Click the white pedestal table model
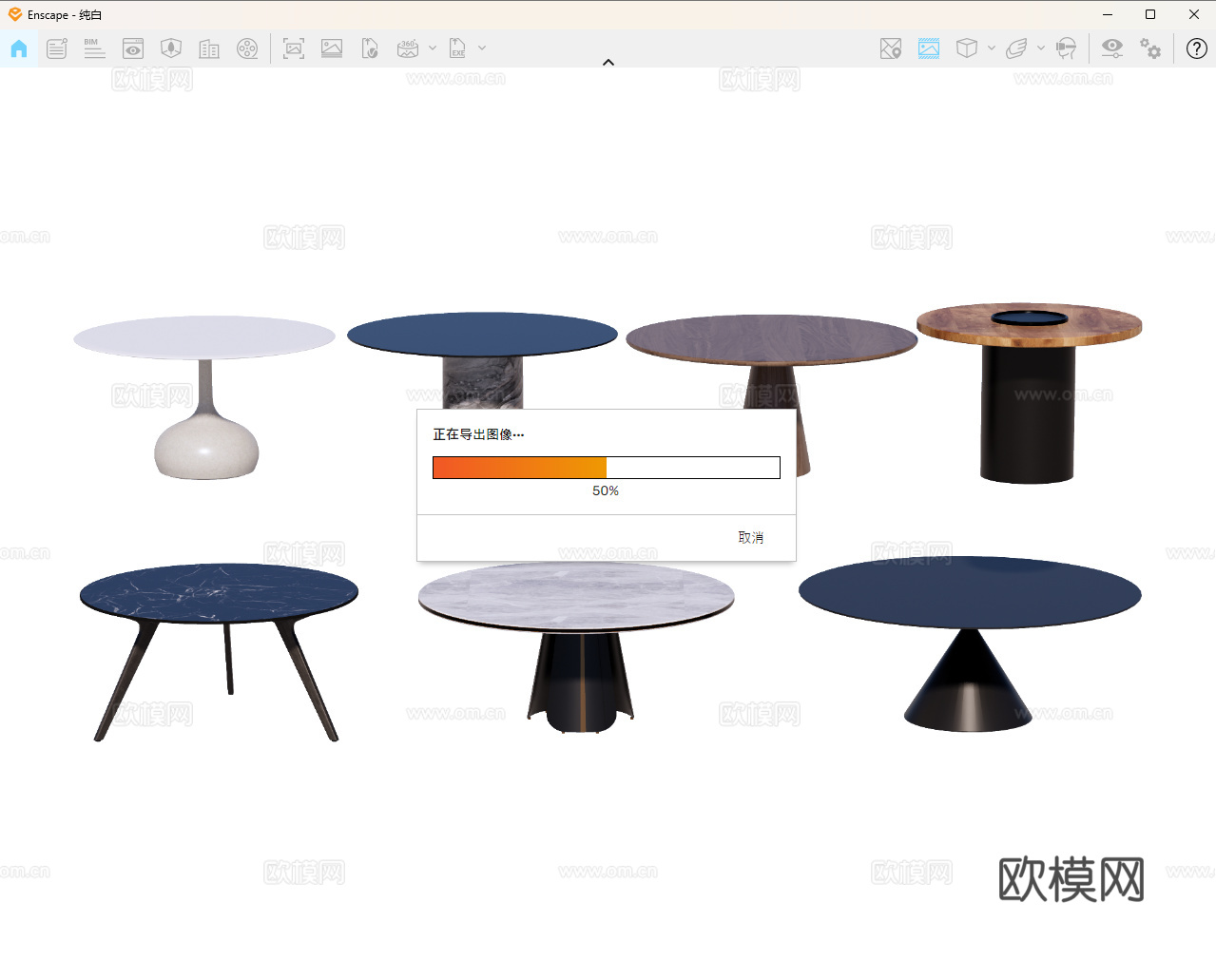The height and width of the screenshot is (980, 1216). coord(204,396)
